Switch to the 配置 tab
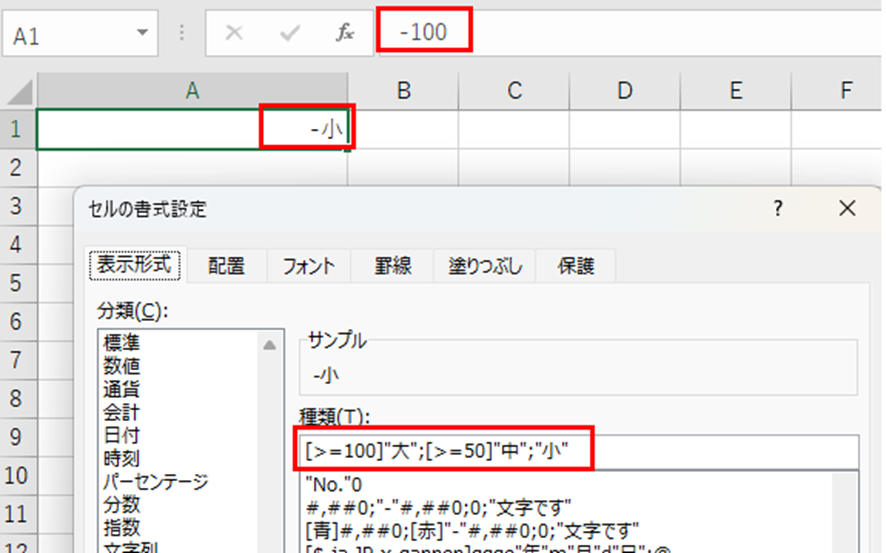This screenshot has height=553, width=886. [225, 266]
